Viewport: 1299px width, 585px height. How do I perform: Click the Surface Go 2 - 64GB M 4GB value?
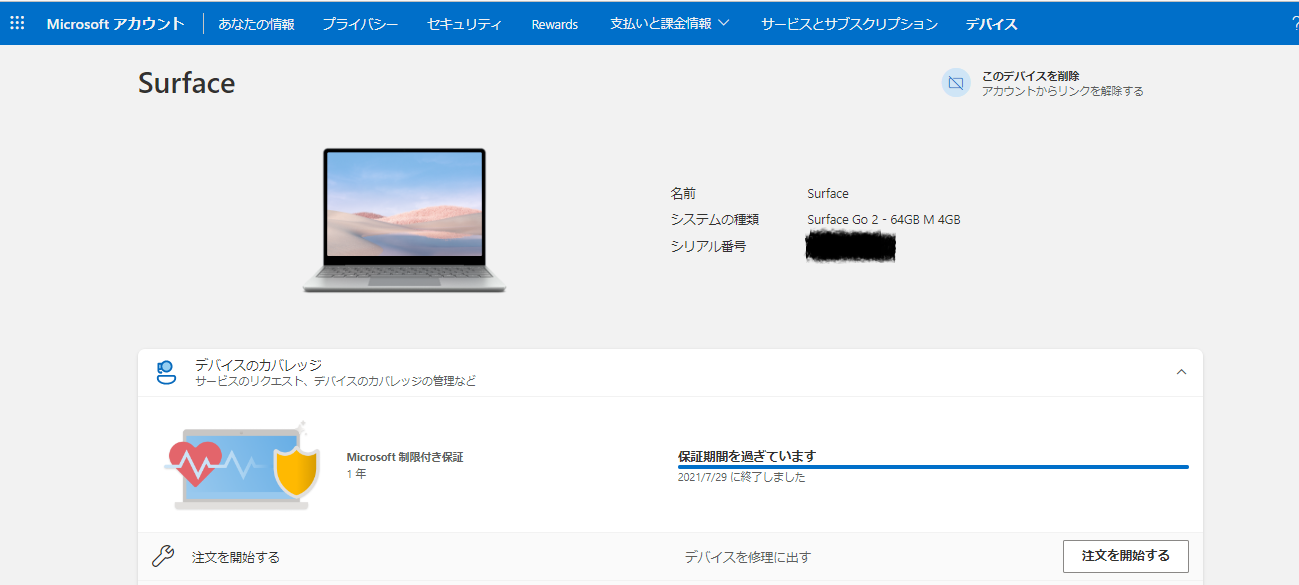pyautogui.click(x=884, y=220)
